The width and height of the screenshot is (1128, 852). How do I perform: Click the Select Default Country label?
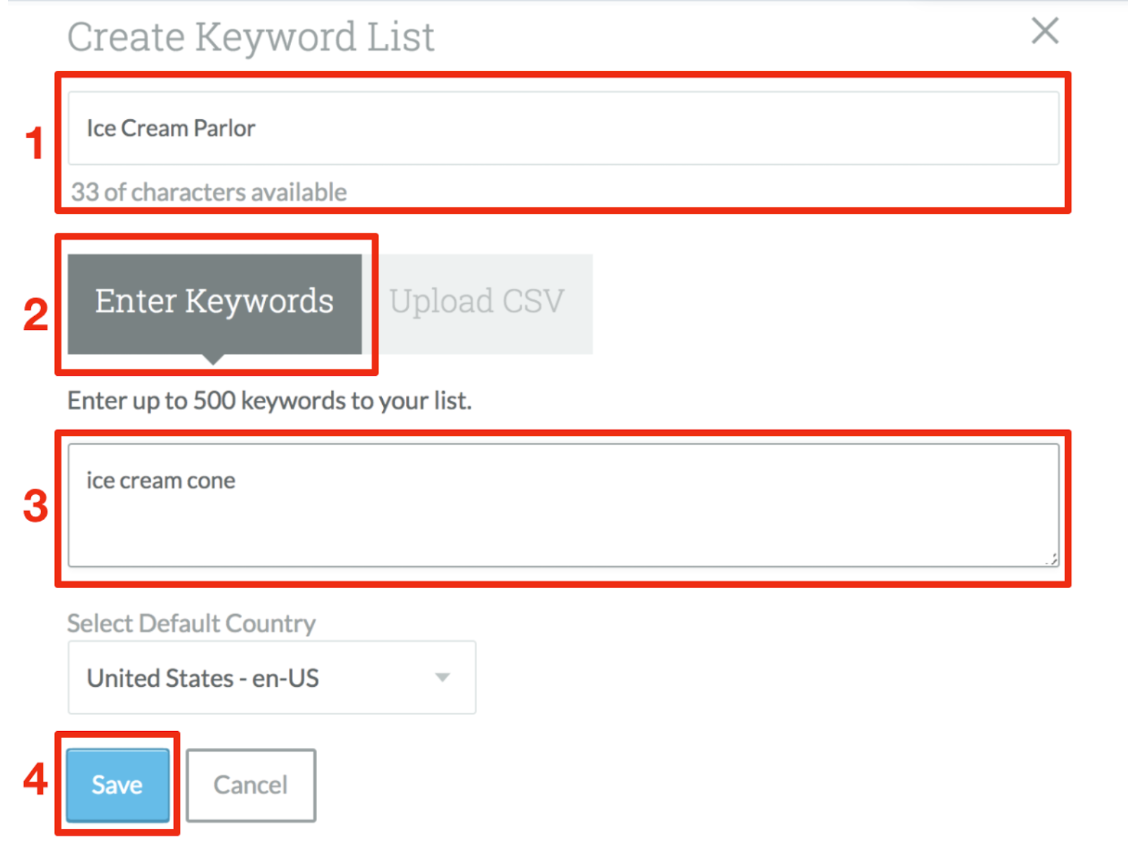coord(191,624)
